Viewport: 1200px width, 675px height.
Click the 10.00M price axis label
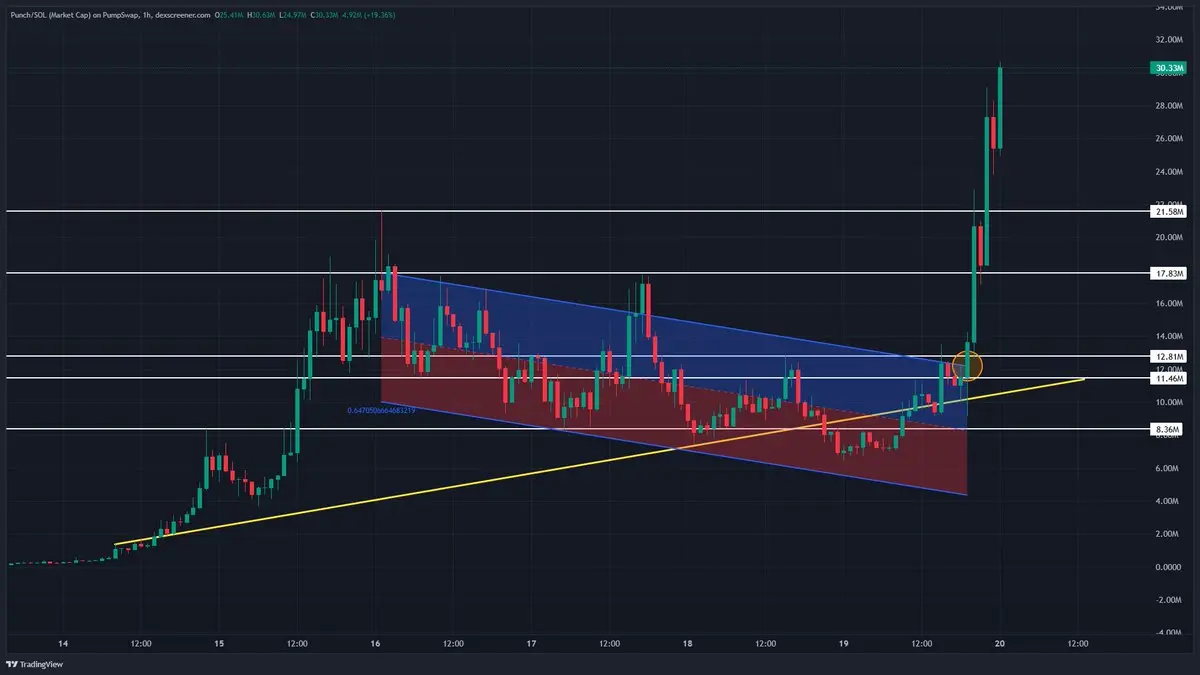coord(1168,403)
